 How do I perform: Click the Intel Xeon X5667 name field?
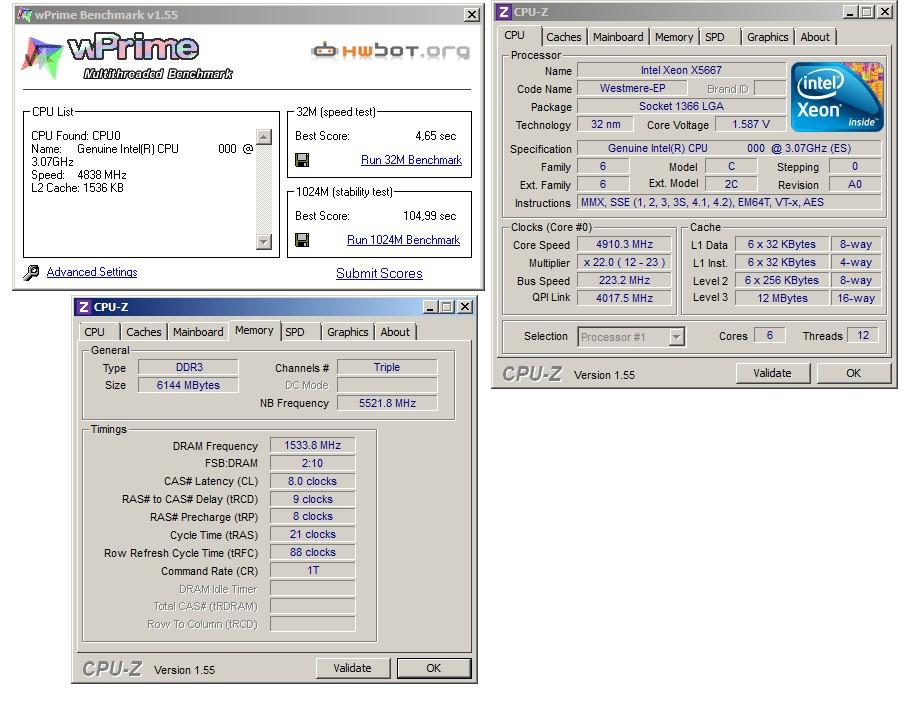point(681,70)
